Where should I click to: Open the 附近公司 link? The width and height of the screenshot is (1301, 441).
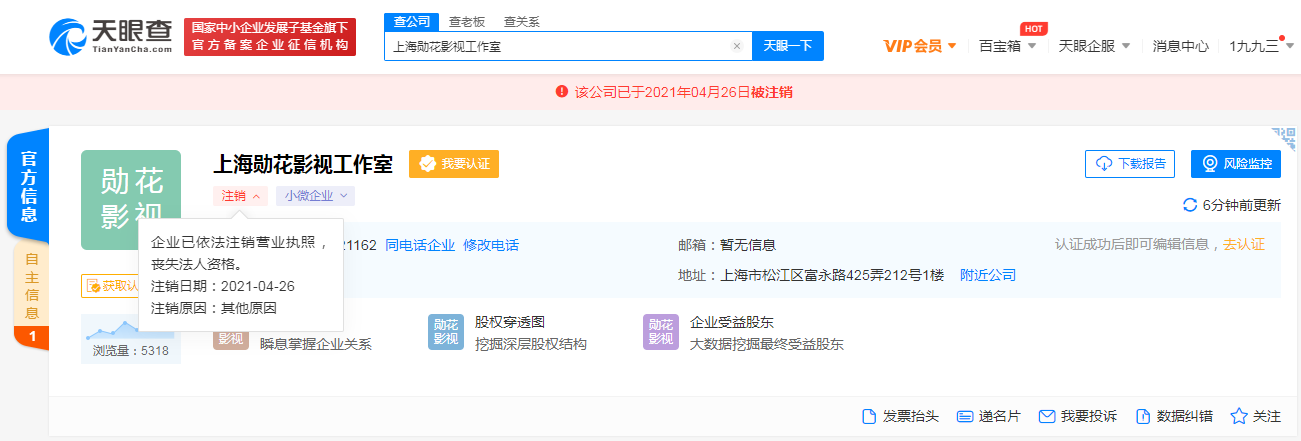tap(988, 275)
